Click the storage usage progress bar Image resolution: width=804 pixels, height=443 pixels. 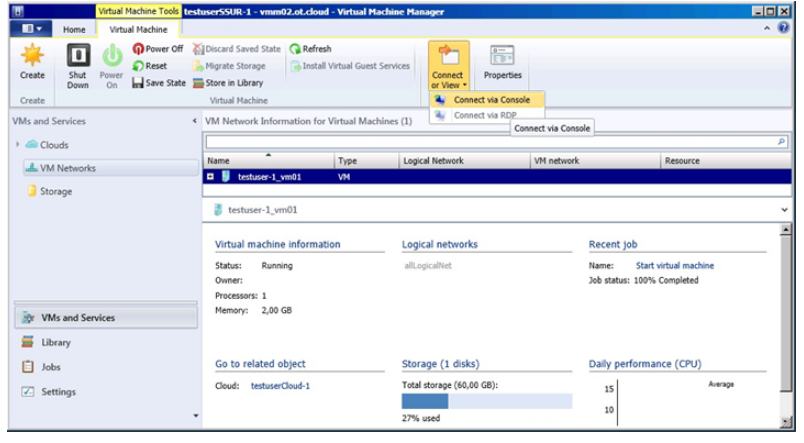tap(486, 401)
